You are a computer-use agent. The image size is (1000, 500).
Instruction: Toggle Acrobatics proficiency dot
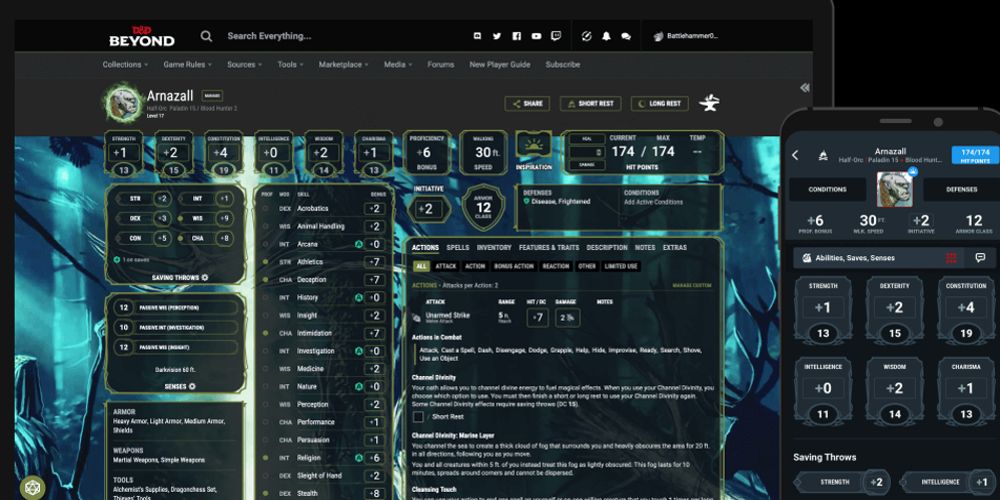pyautogui.click(x=264, y=209)
